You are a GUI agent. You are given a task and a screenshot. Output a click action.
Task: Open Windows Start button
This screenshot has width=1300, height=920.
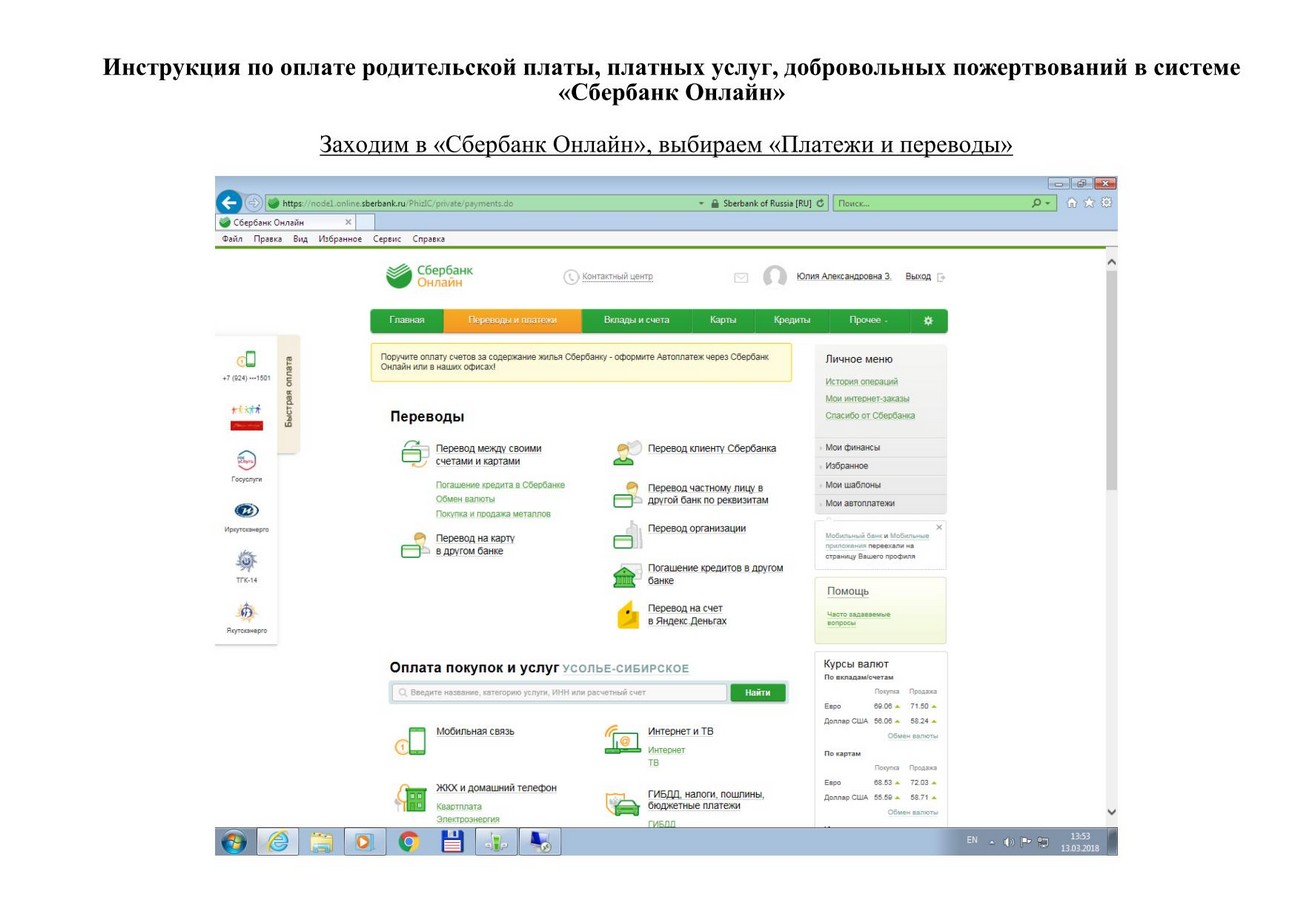[x=233, y=842]
